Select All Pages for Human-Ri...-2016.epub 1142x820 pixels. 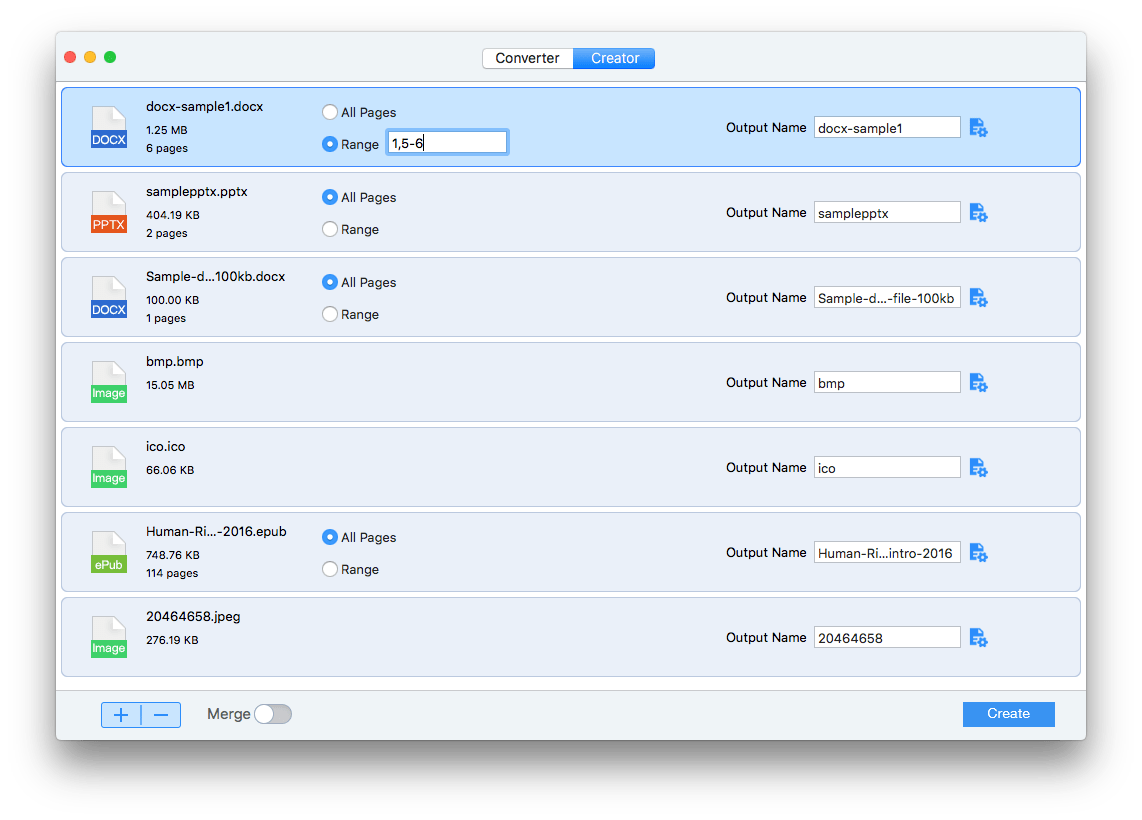click(x=330, y=537)
